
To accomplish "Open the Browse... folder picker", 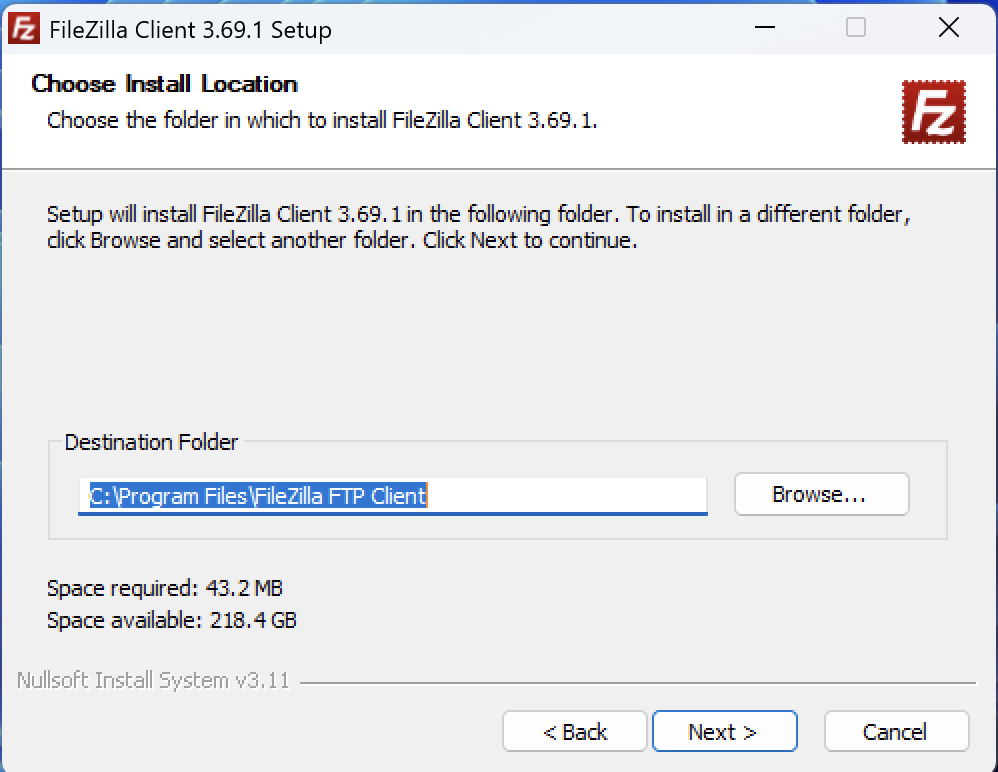I will pyautogui.click(x=821, y=494).
